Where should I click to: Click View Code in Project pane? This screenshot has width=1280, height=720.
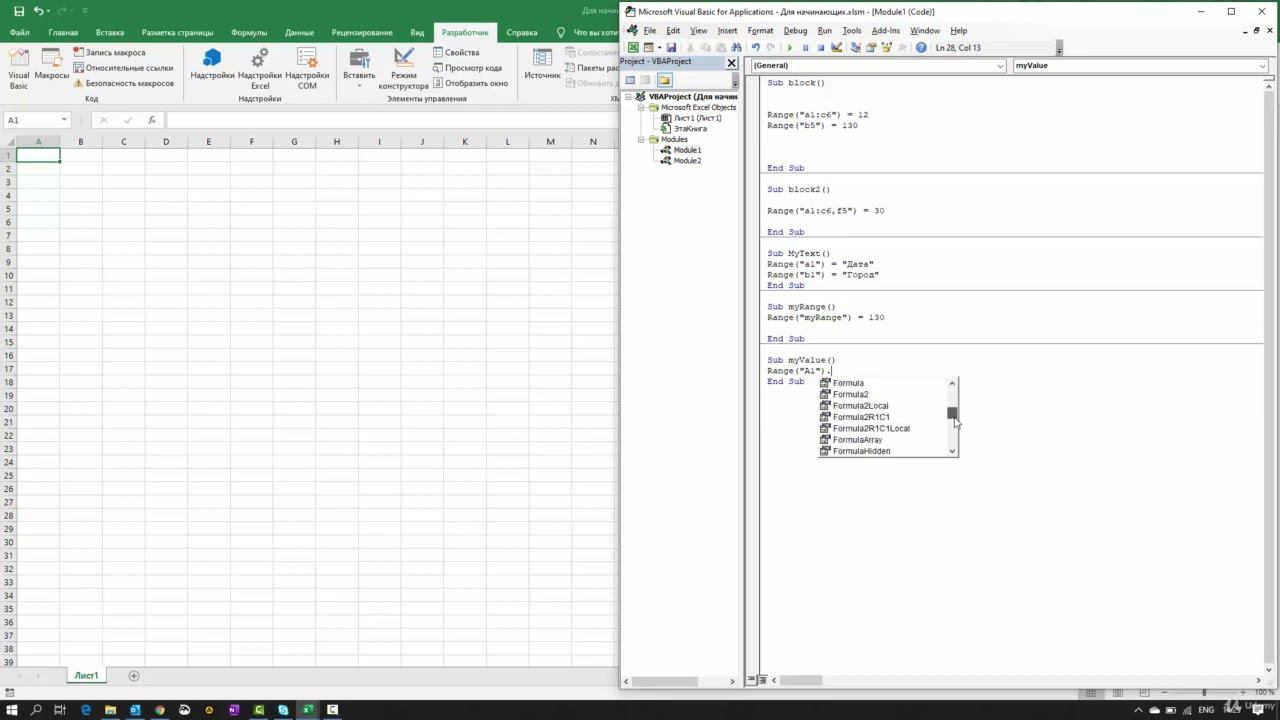(630, 80)
